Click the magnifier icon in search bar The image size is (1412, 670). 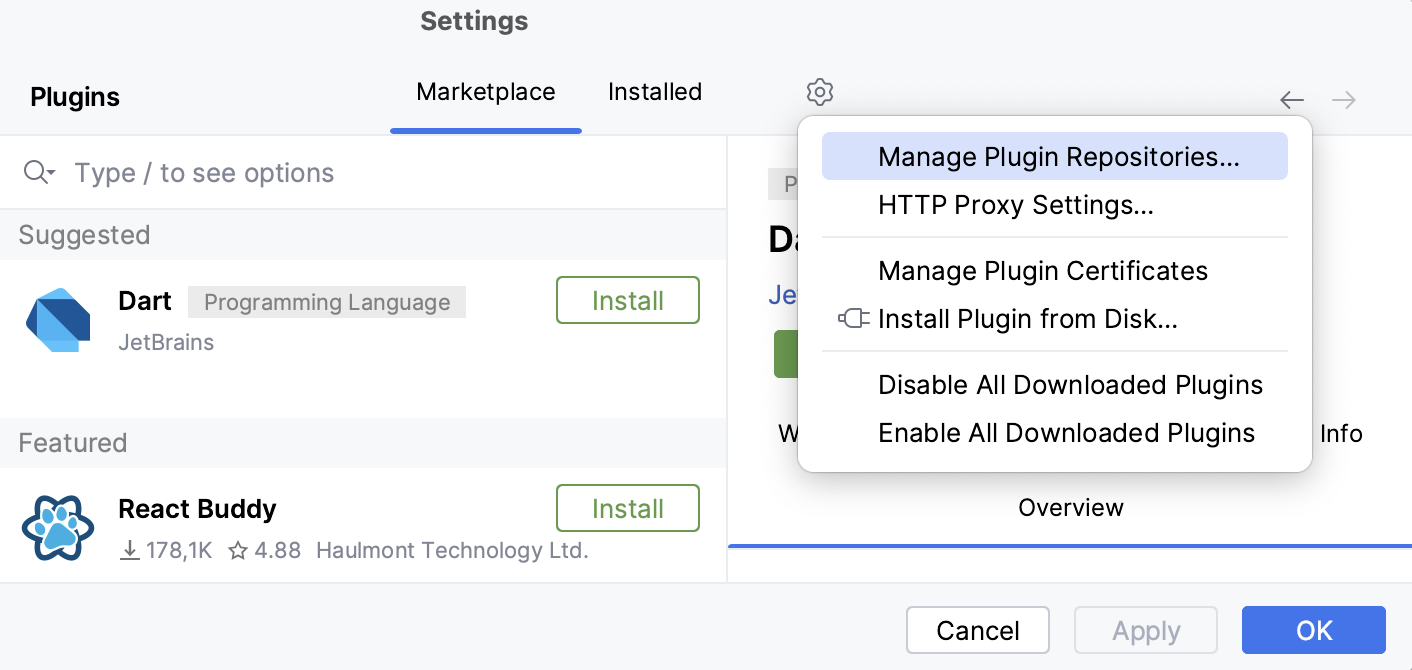[x=33, y=172]
